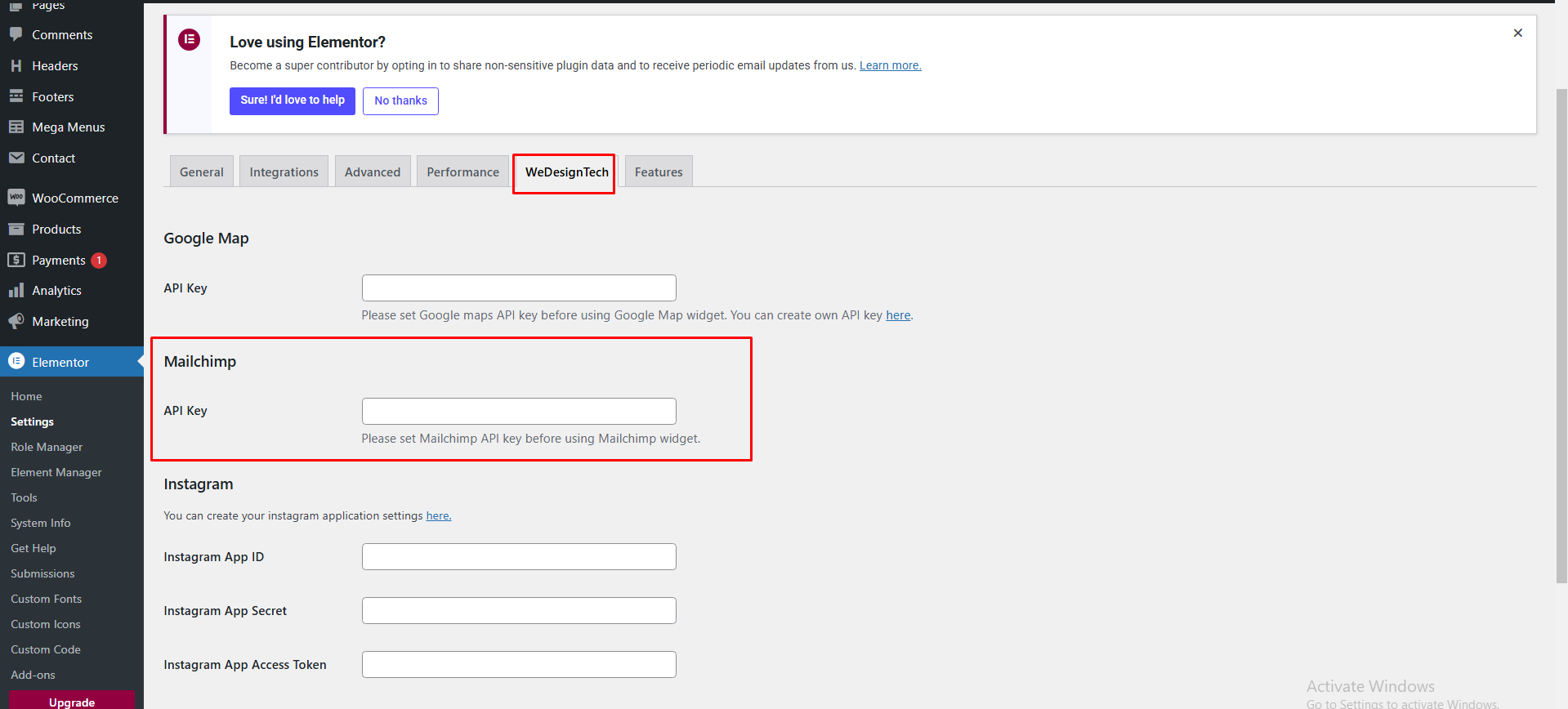Open the Get Help submenu item
The height and width of the screenshot is (709, 1568).
34,548
